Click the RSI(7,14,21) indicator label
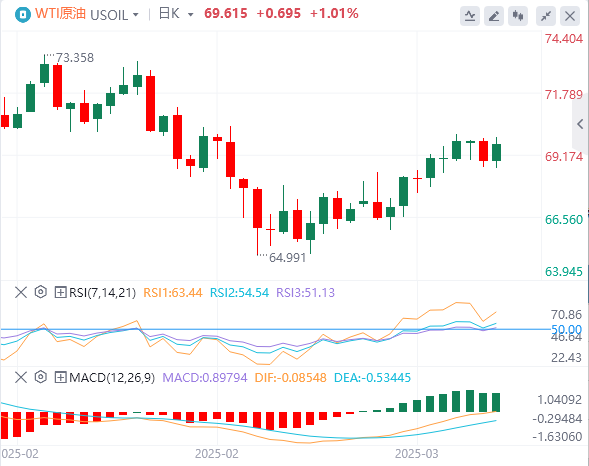589x466 pixels. click(x=103, y=293)
